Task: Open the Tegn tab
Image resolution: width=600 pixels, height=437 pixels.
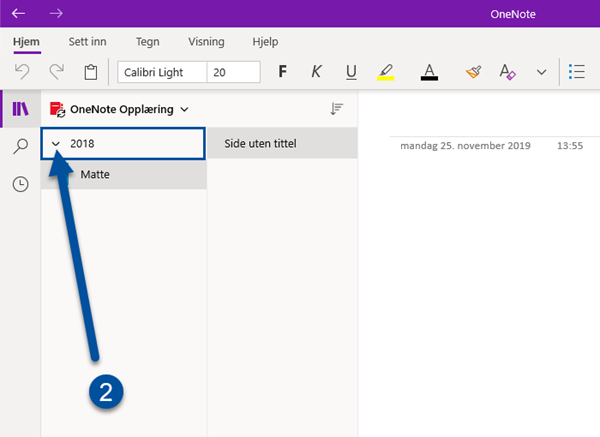Action: pyautogui.click(x=147, y=41)
